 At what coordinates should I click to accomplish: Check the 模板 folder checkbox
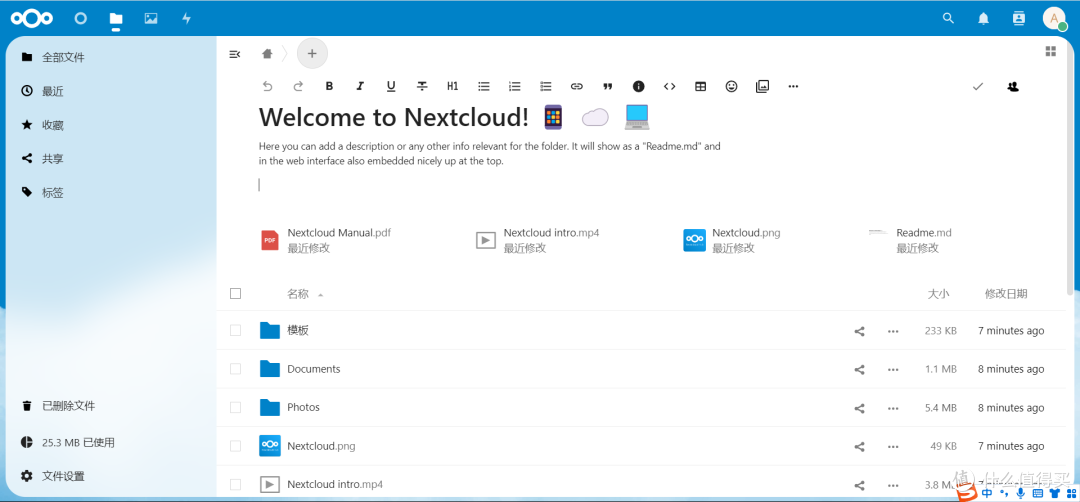236,331
